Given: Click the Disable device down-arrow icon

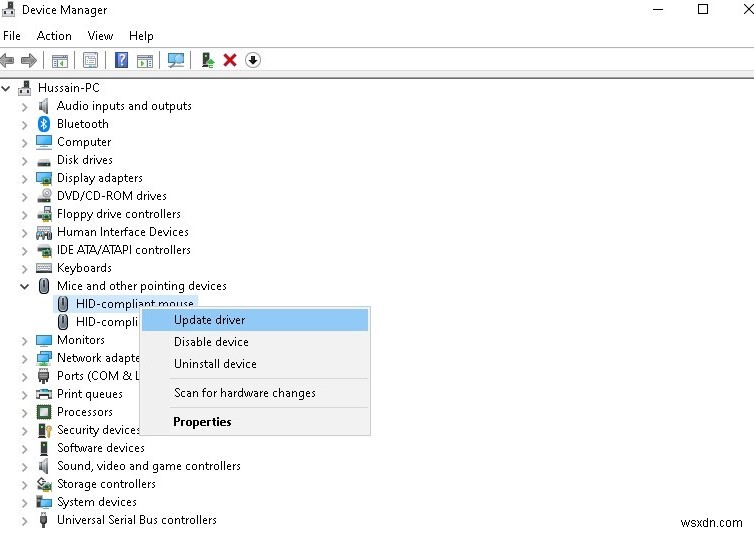Looking at the screenshot, I should click(252, 60).
